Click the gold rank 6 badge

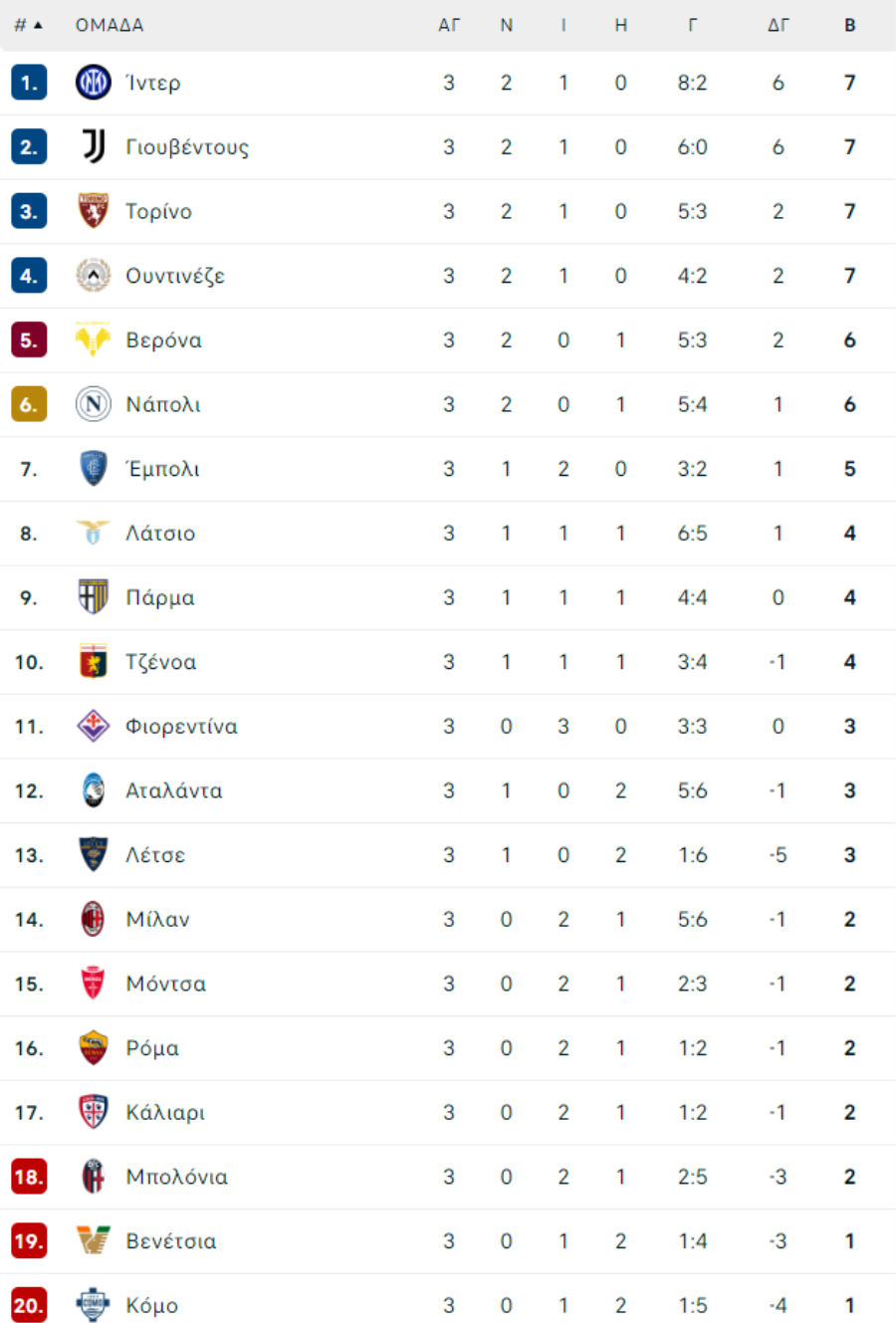[29, 404]
